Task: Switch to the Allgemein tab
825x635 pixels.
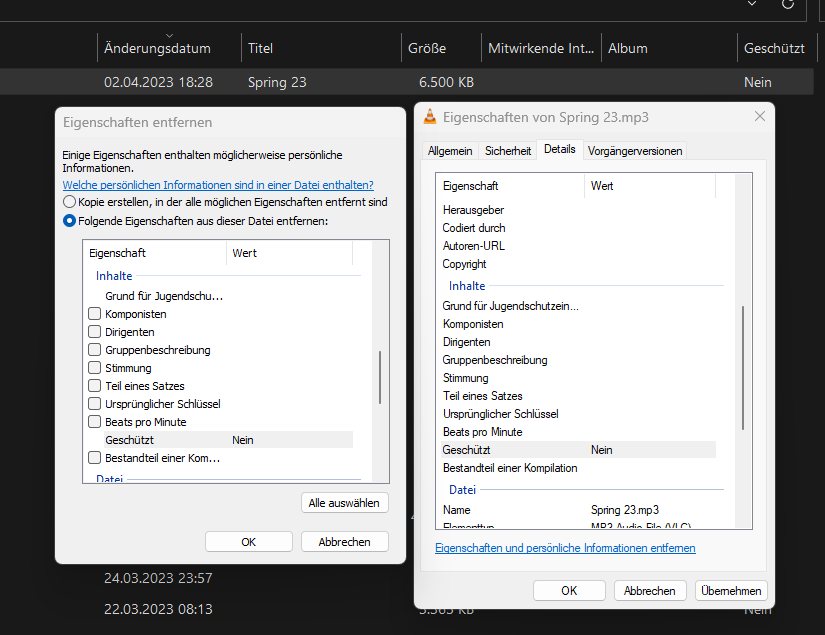Action: (x=450, y=151)
